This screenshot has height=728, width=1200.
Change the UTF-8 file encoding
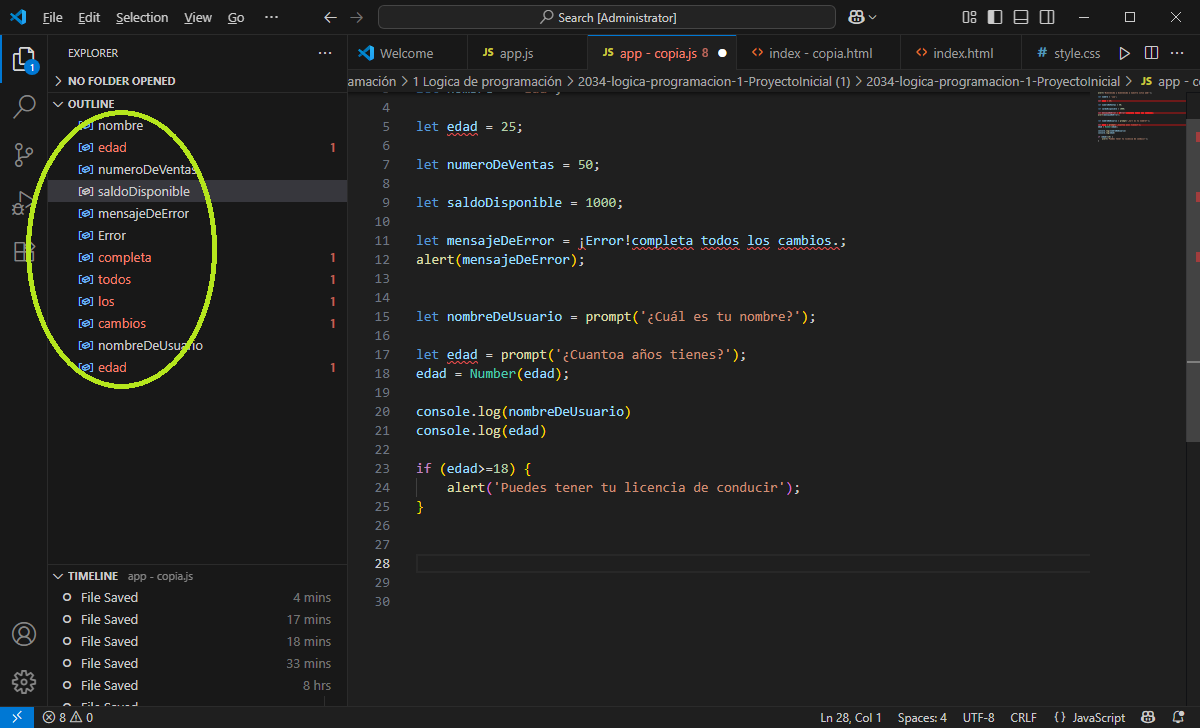coord(978,717)
